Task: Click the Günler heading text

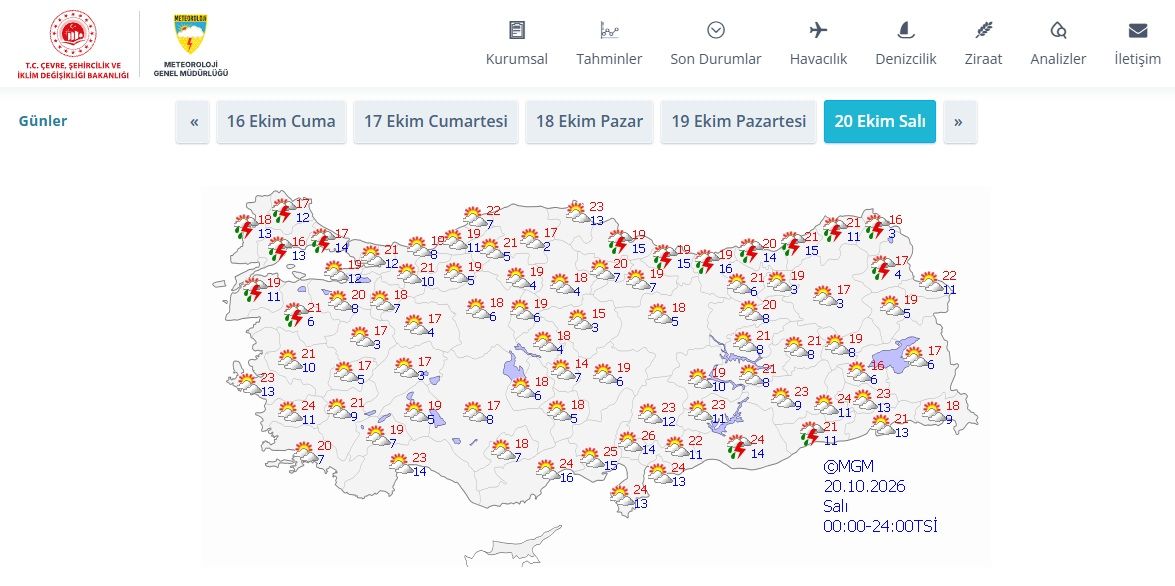Action: click(43, 121)
